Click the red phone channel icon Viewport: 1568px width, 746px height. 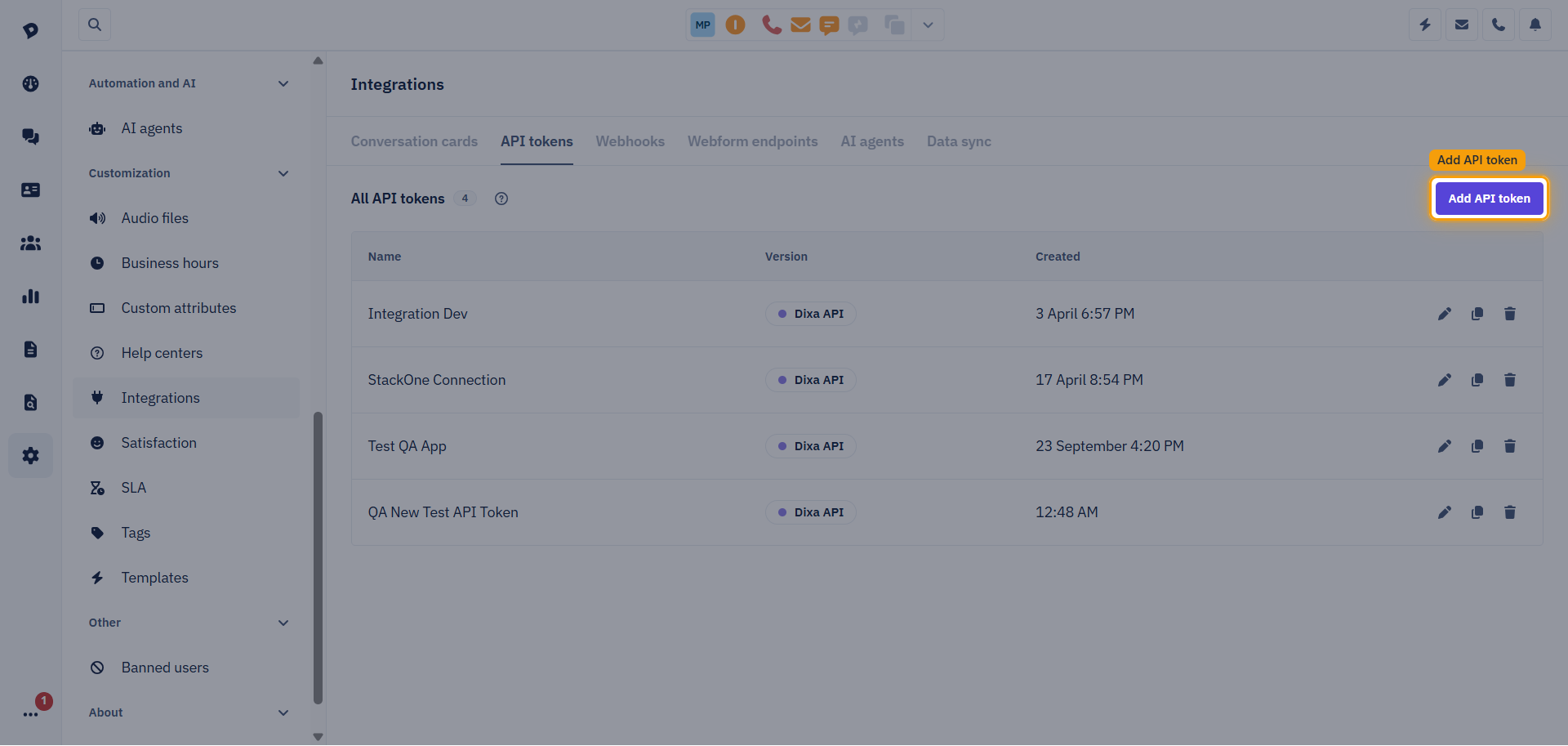pyautogui.click(x=771, y=25)
